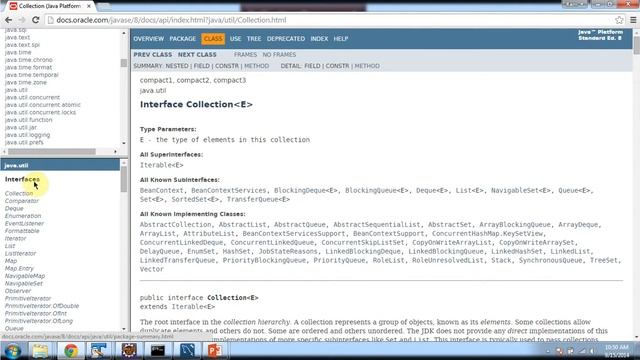Open the Windows Start menu

[12, 350]
